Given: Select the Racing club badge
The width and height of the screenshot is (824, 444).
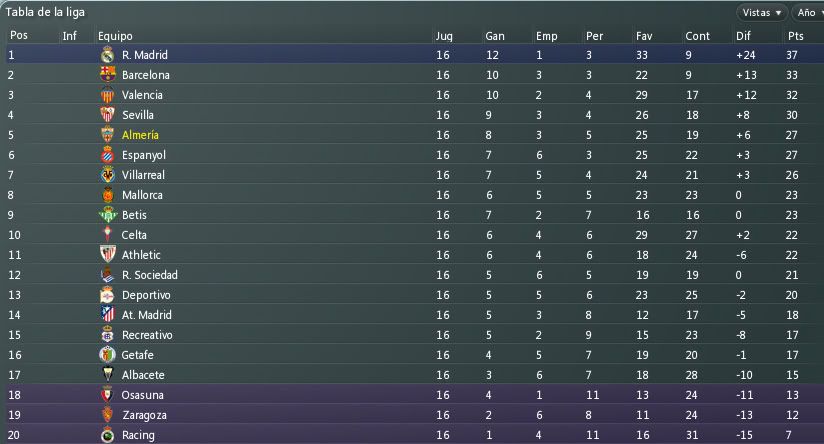Looking at the screenshot, I should click(x=108, y=435).
